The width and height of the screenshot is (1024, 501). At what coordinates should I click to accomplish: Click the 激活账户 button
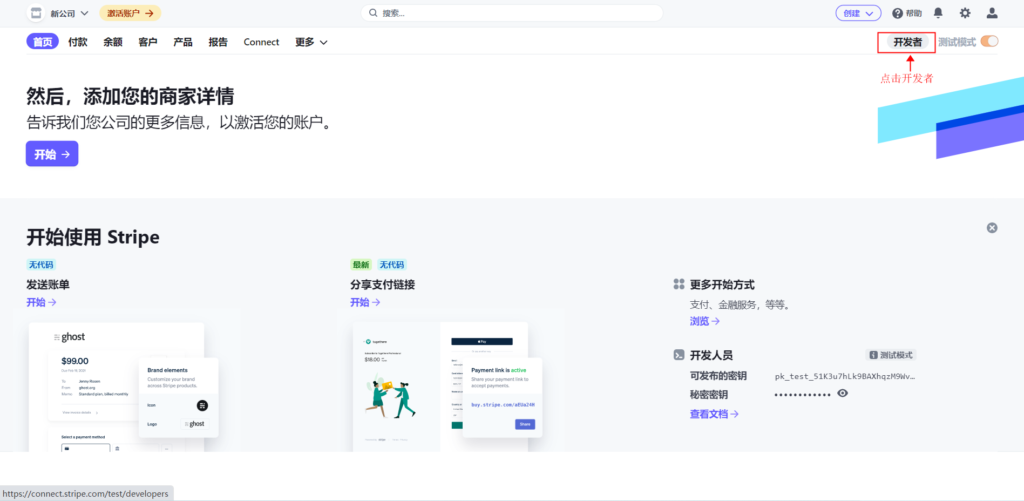130,13
